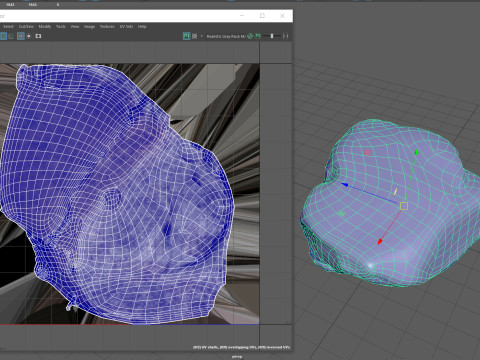Click the persp camera label in viewport

237,357
